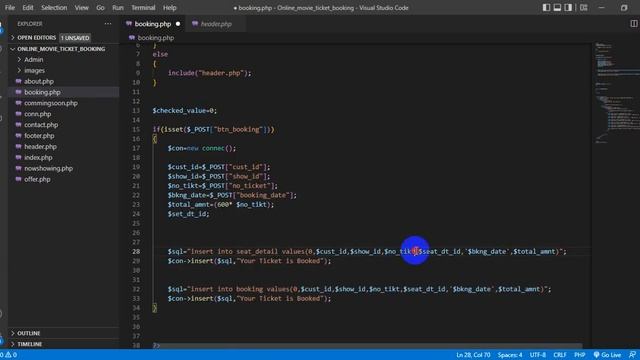Open about.php in the explorer
This screenshot has width=640, height=360.
pyautogui.click(x=39, y=81)
